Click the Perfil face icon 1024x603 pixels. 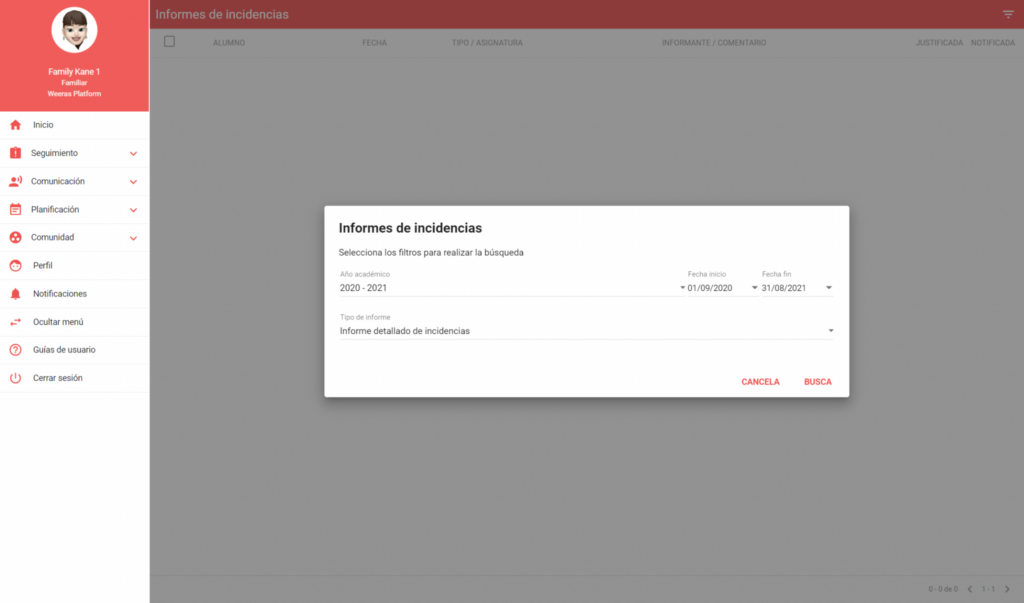click(x=15, y=266)
